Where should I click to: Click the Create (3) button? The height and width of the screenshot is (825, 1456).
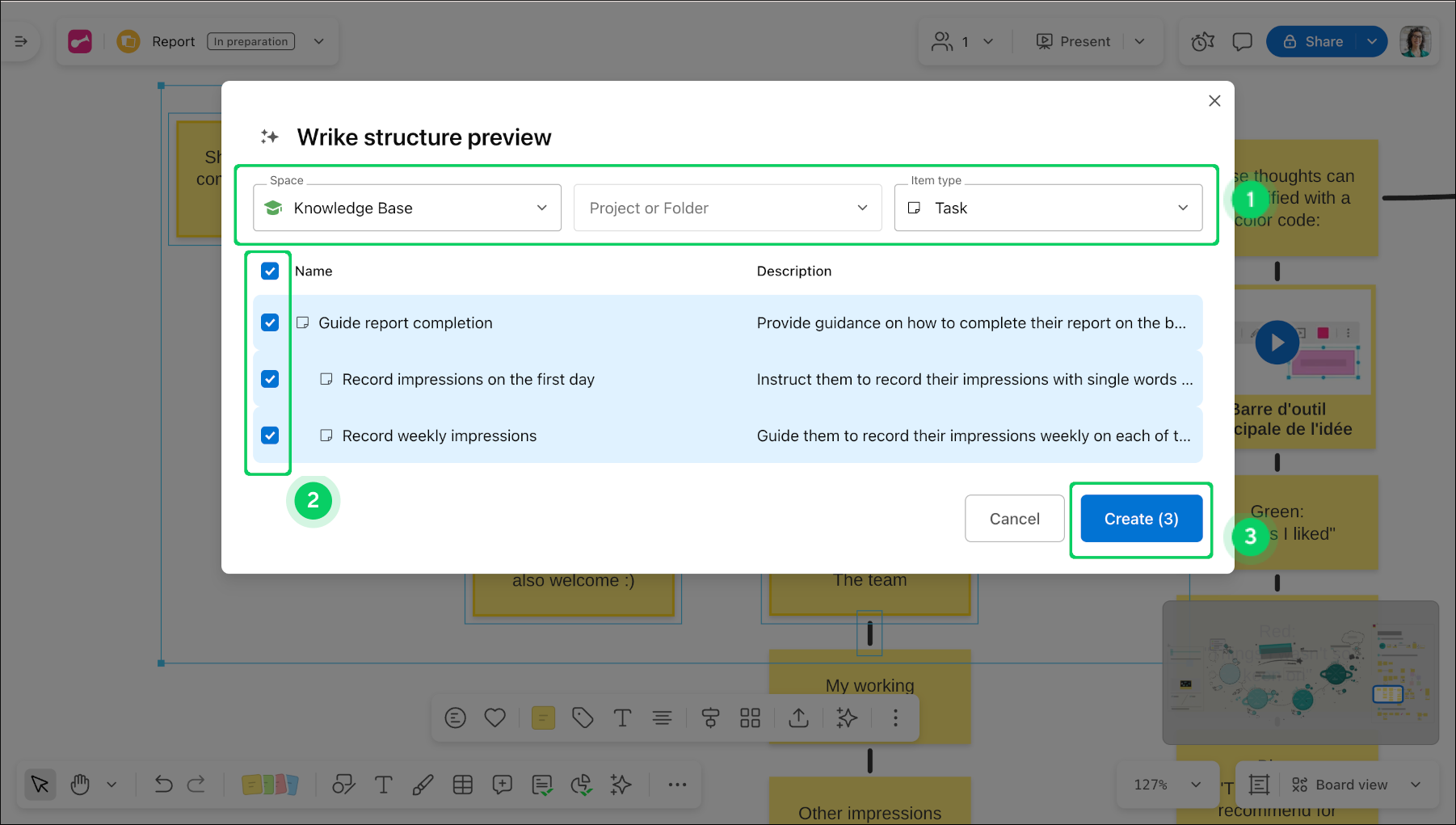click(1141, 519)
